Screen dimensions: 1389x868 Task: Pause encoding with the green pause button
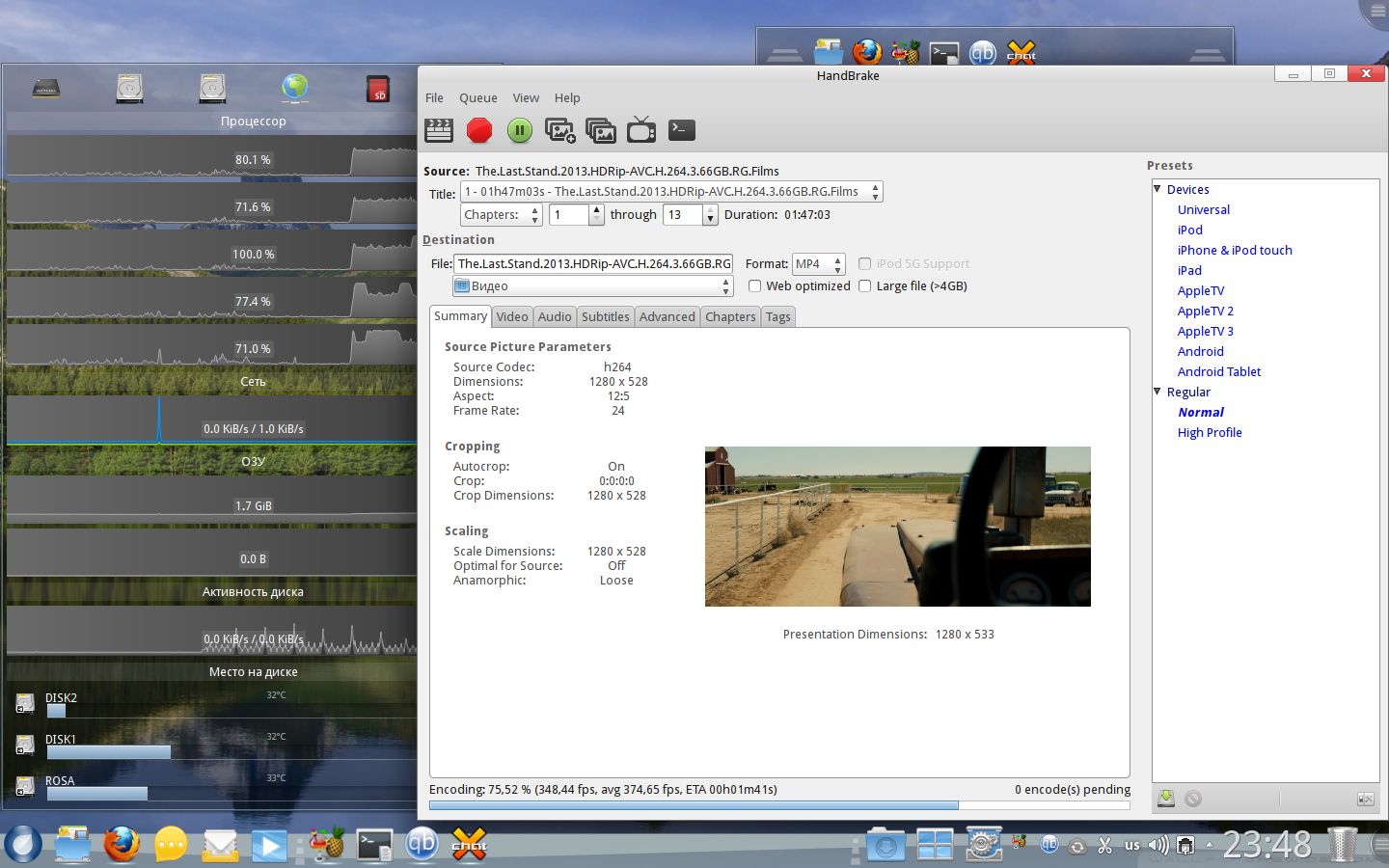[520, 130]
